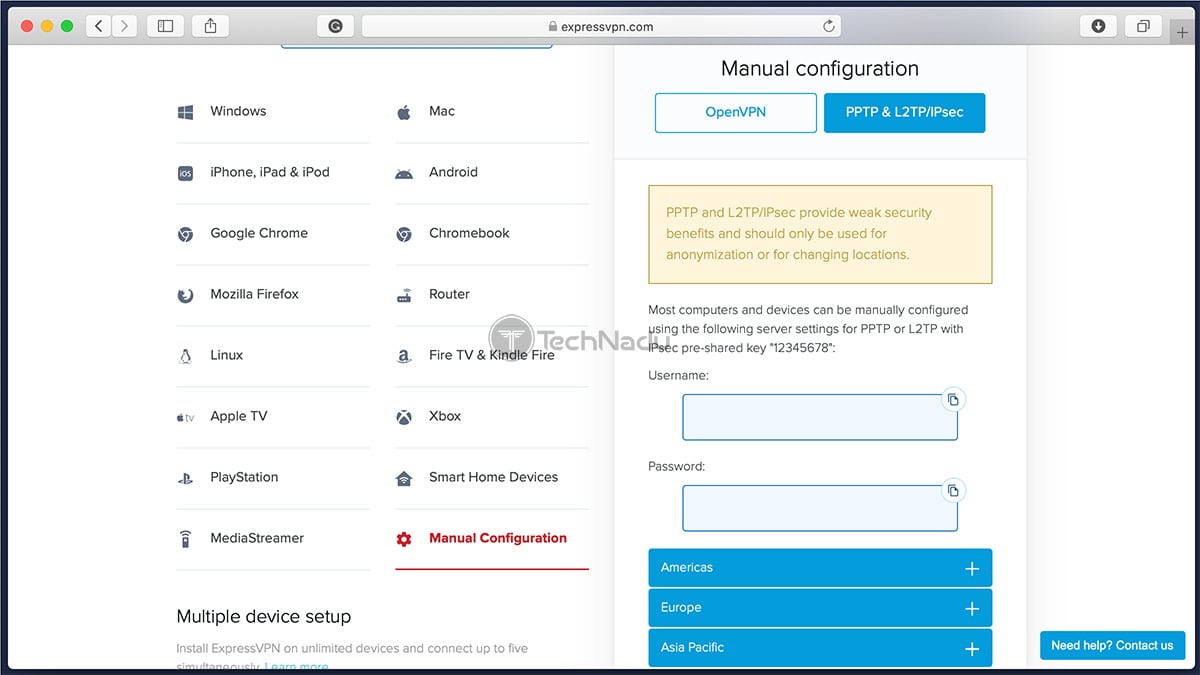Choose Google Chrome setup
This screenshot has height=675, width=1200.
[x=259, y=233]
